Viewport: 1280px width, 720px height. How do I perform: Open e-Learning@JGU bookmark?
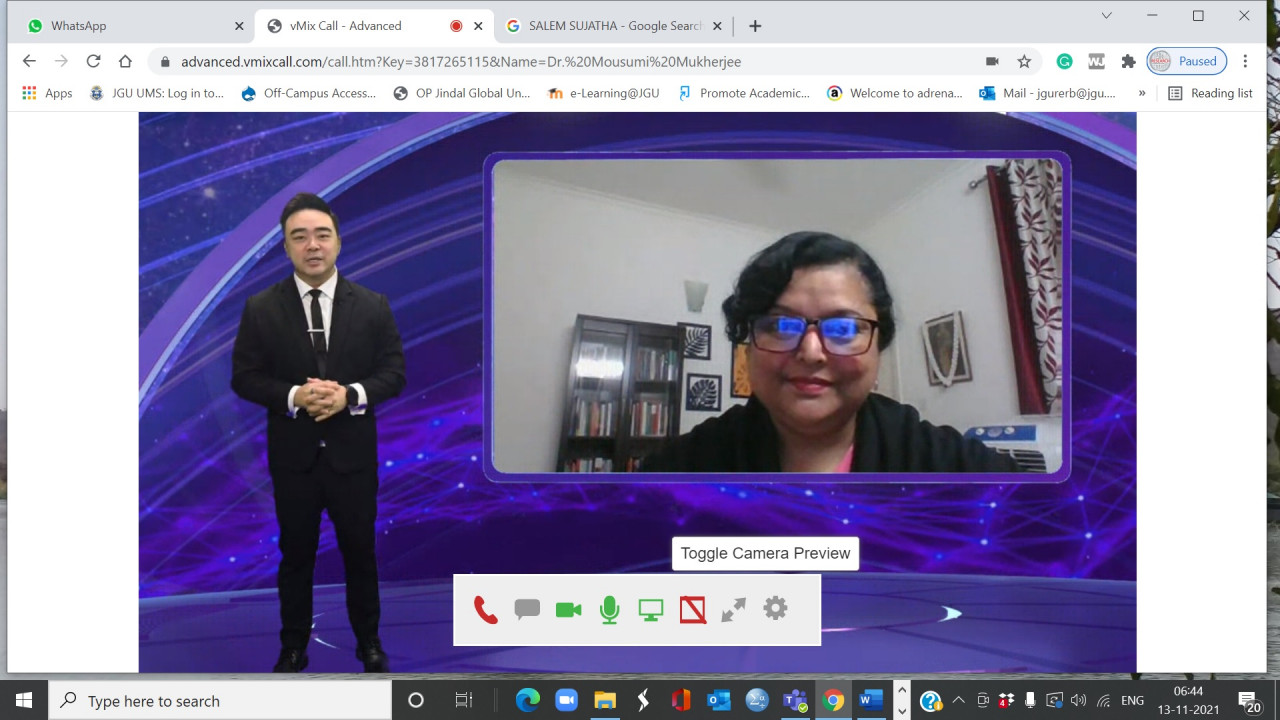coord(603,93)
